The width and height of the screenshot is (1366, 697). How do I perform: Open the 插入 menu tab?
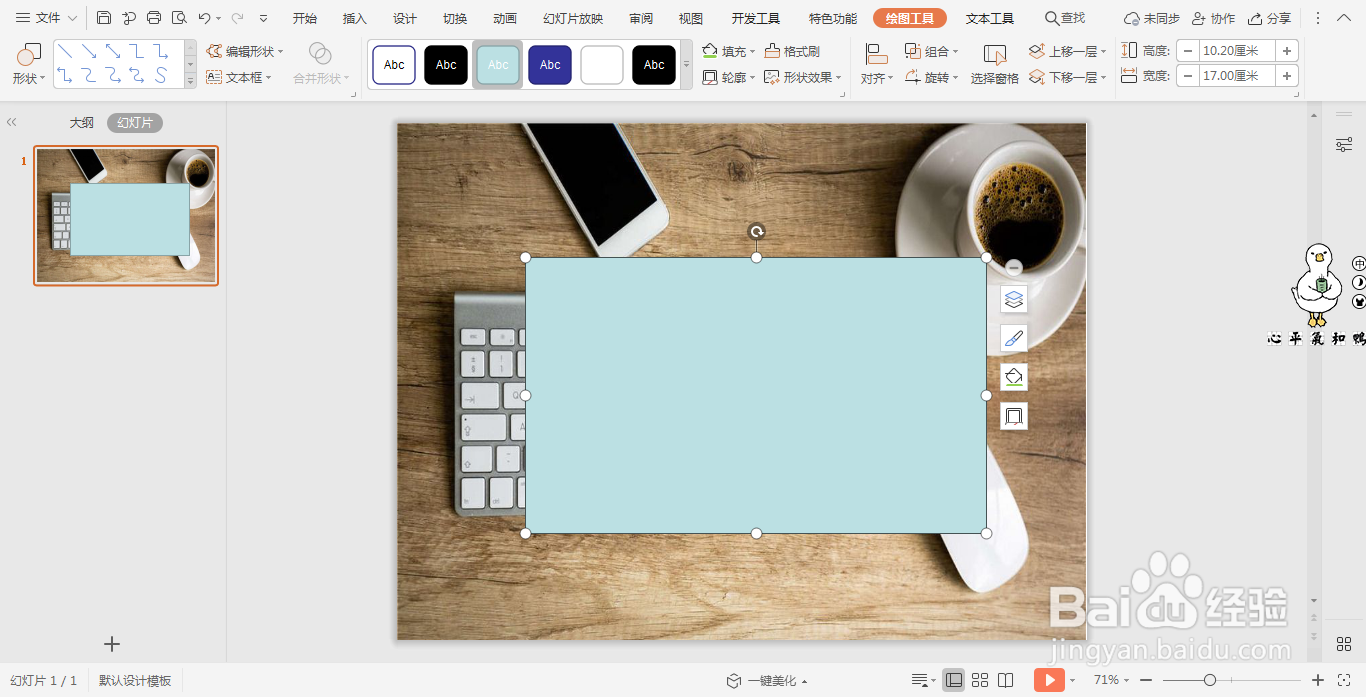pos(354,17)
